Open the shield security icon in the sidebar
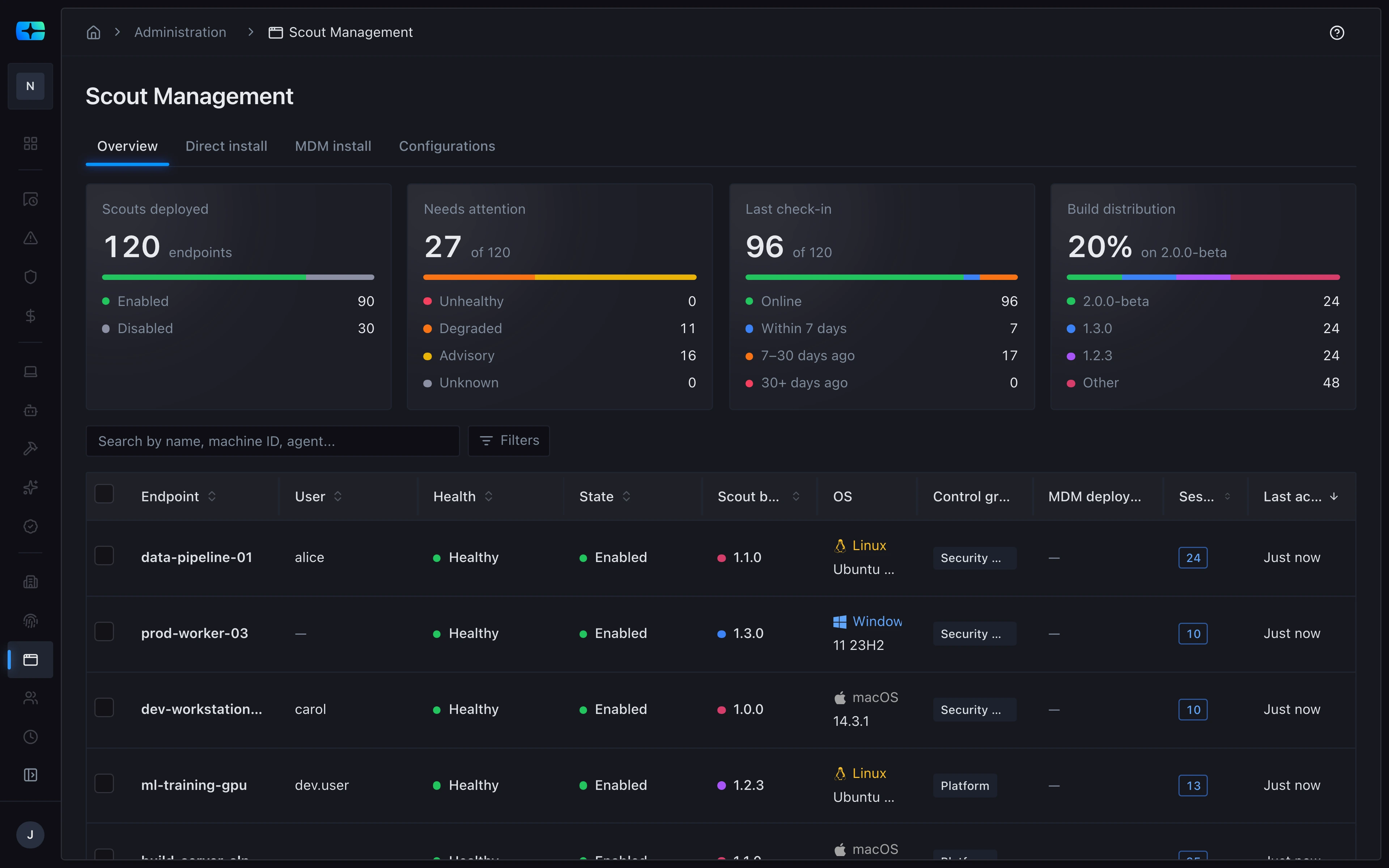Image resolution: width=1389 pixels, height=868 pixels. click(30, 277)
